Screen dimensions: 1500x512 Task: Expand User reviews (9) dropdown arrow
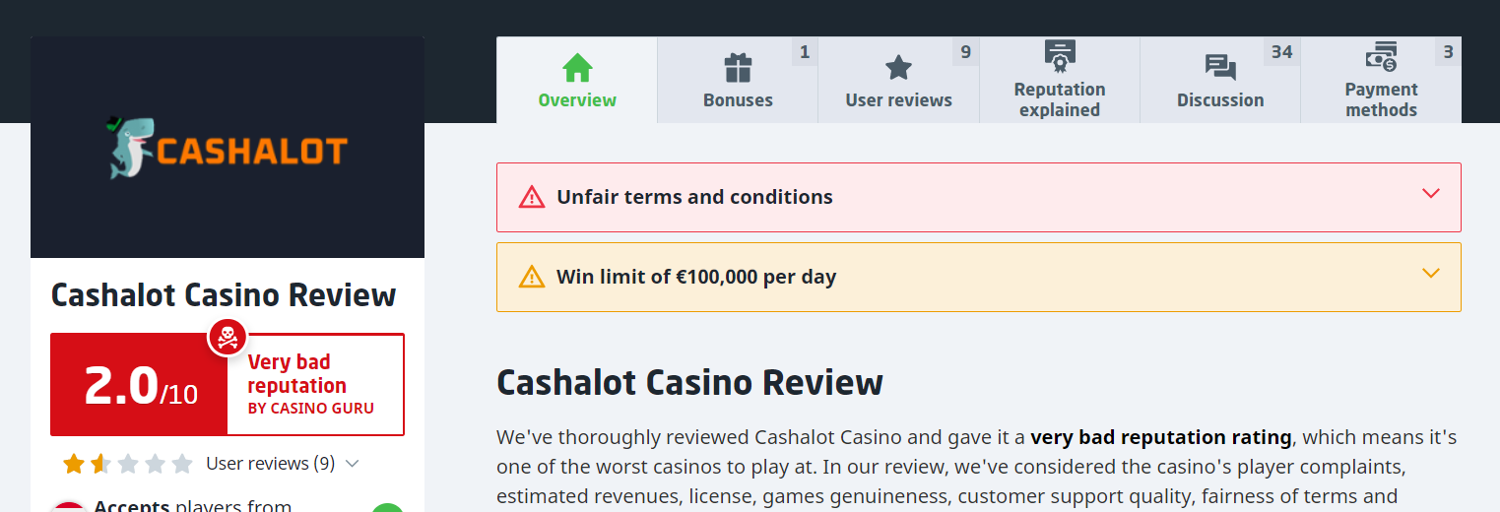[351, 464]
